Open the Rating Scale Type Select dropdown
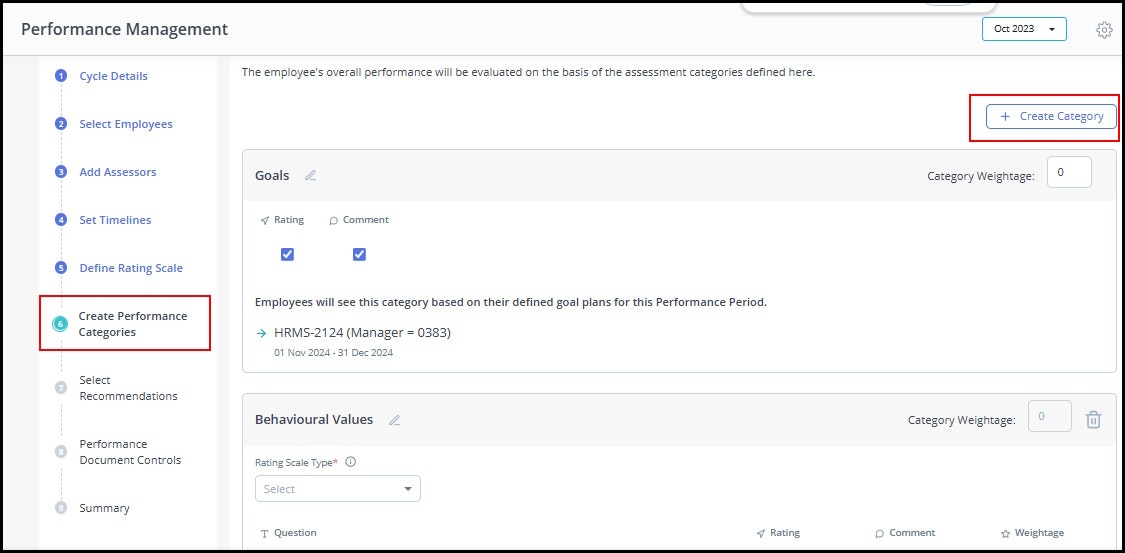1125x553 pixels. pyautogui.click(x=337, y=488)
